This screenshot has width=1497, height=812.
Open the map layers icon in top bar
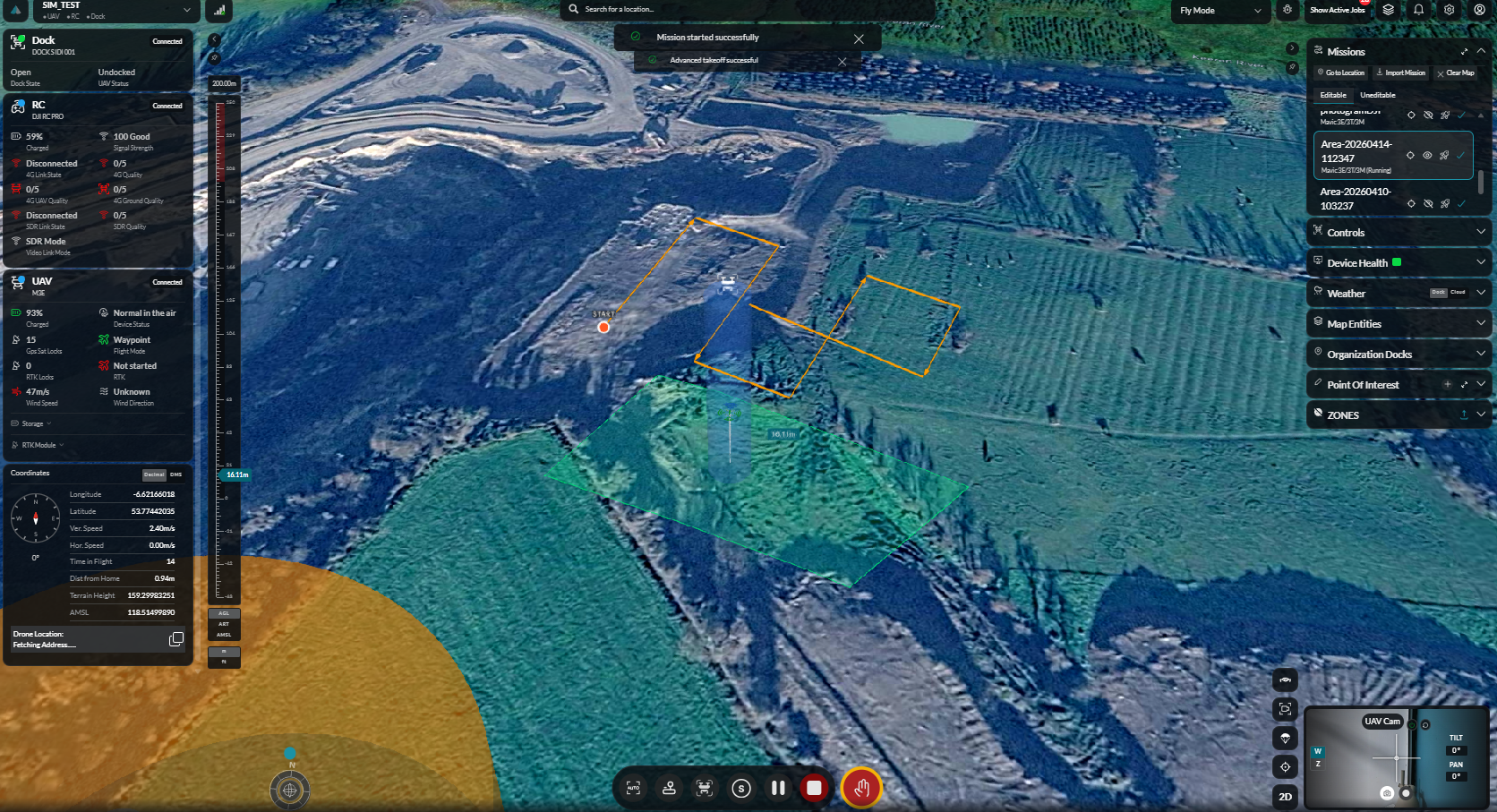point(1388,10)
